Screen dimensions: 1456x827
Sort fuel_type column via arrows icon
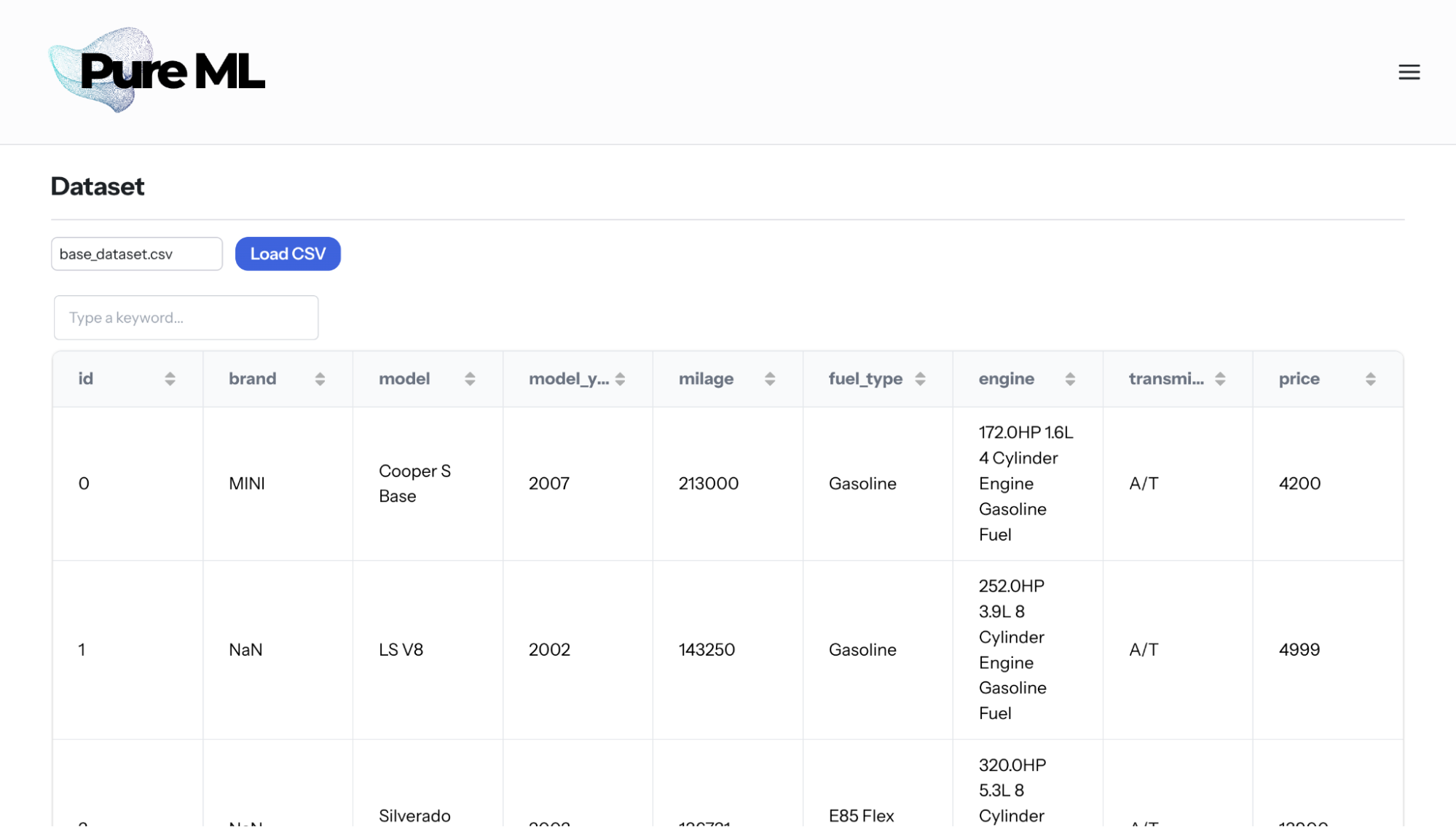pyautogui.click(x=920, y=379)
